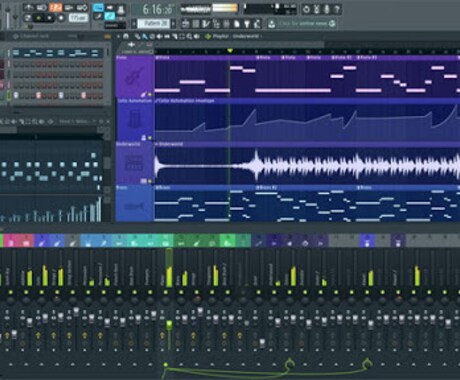Image resolution: width=460 pixels, height=380 pixels.
Task: Click the funnel-shaped icon in shortcut toolbar
Action: pyautogui.click(x=247, y=24)
